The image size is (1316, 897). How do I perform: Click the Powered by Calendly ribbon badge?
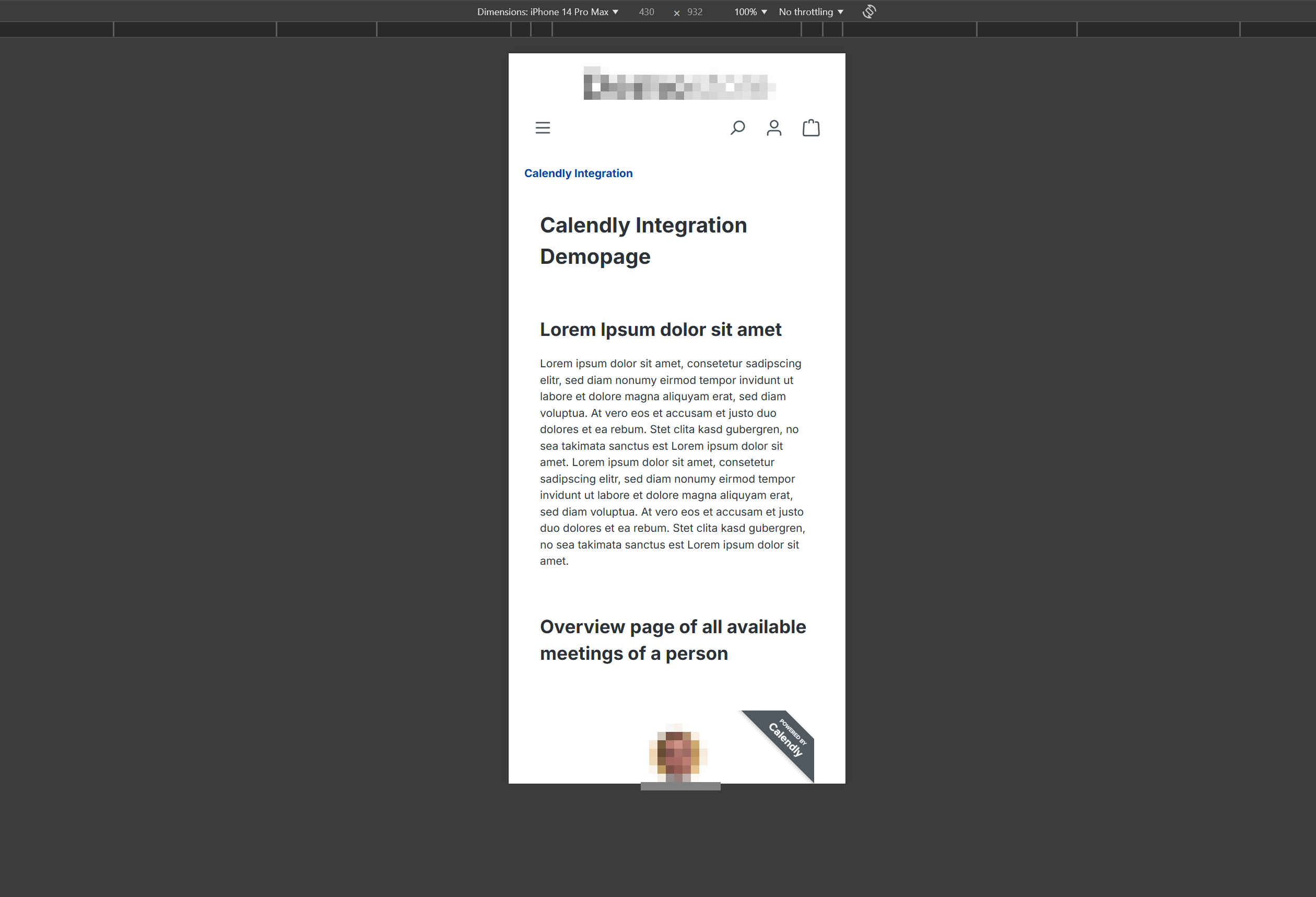(x=785, y=739)
